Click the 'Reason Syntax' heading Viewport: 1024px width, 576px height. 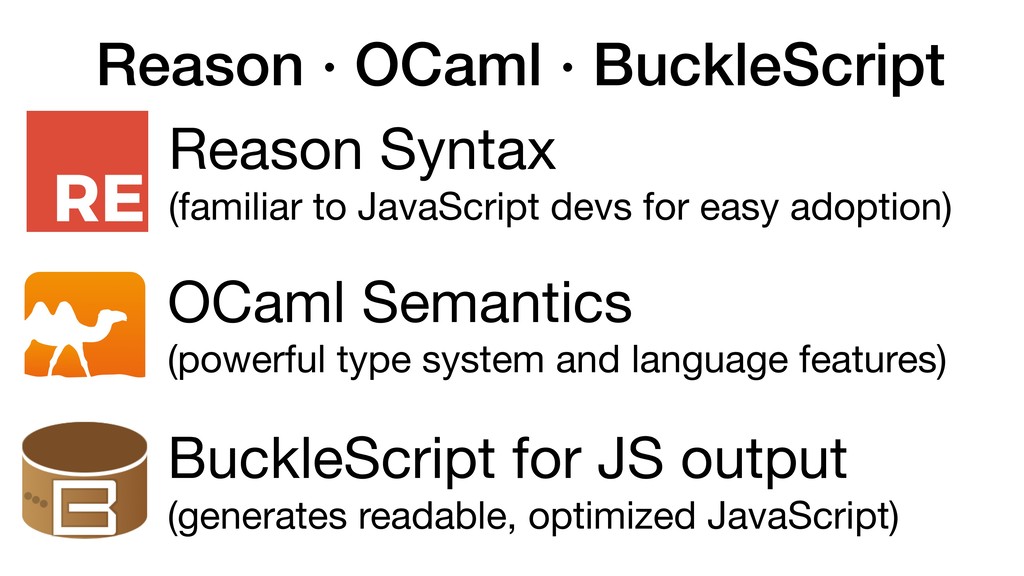(362, 150)
